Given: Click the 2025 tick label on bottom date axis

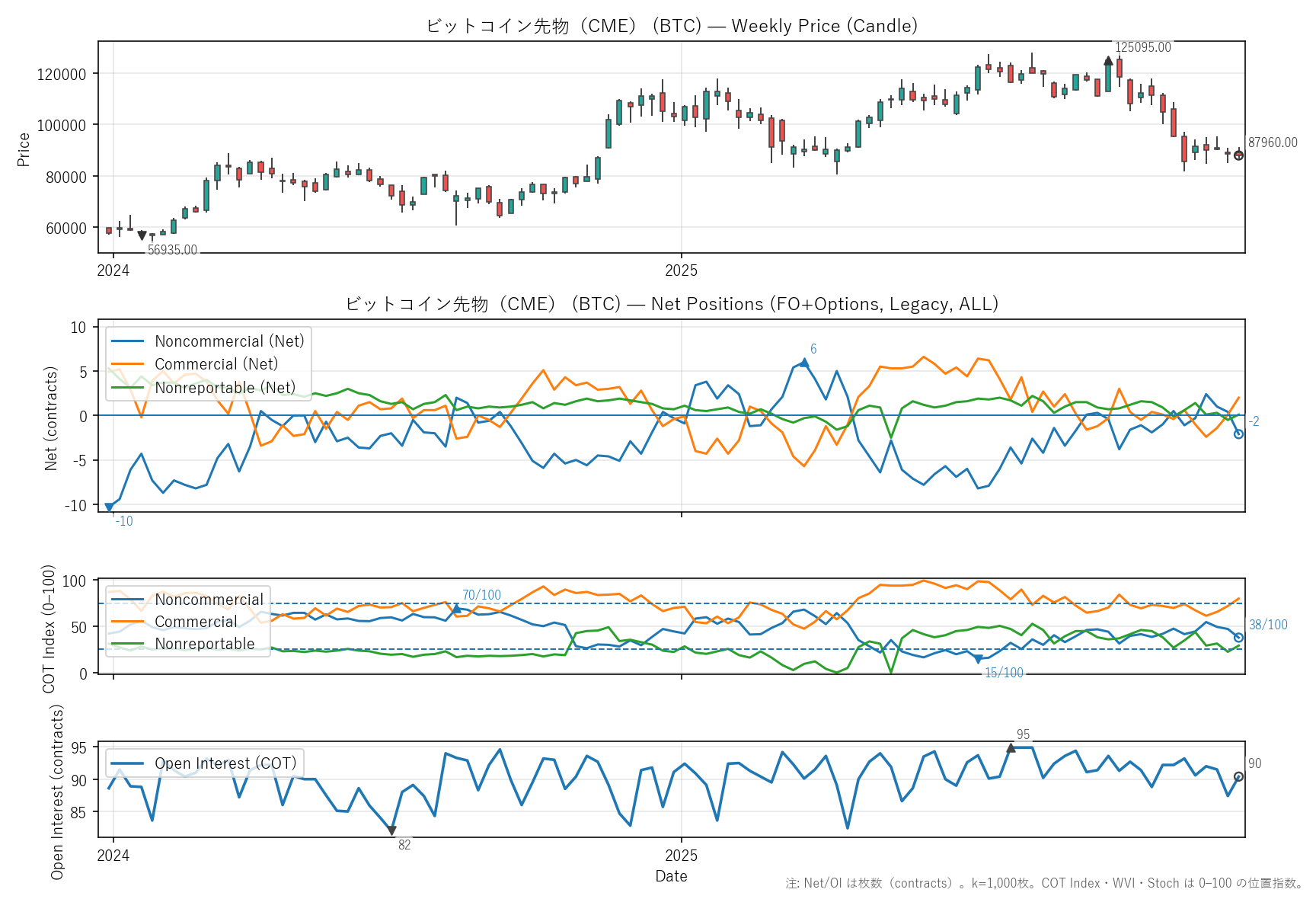Looking at the screenshot, I should [681, 855].
